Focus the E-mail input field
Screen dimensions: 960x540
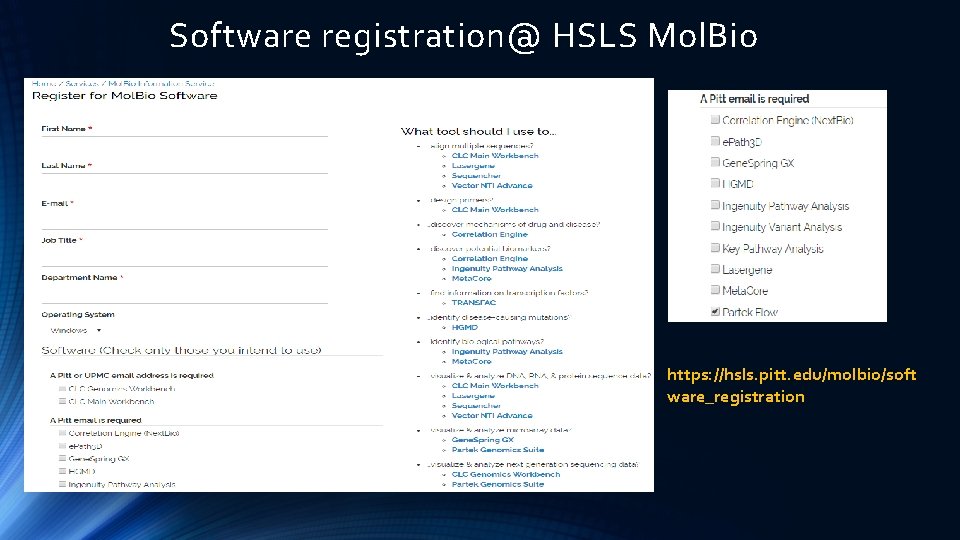point(184,219)
